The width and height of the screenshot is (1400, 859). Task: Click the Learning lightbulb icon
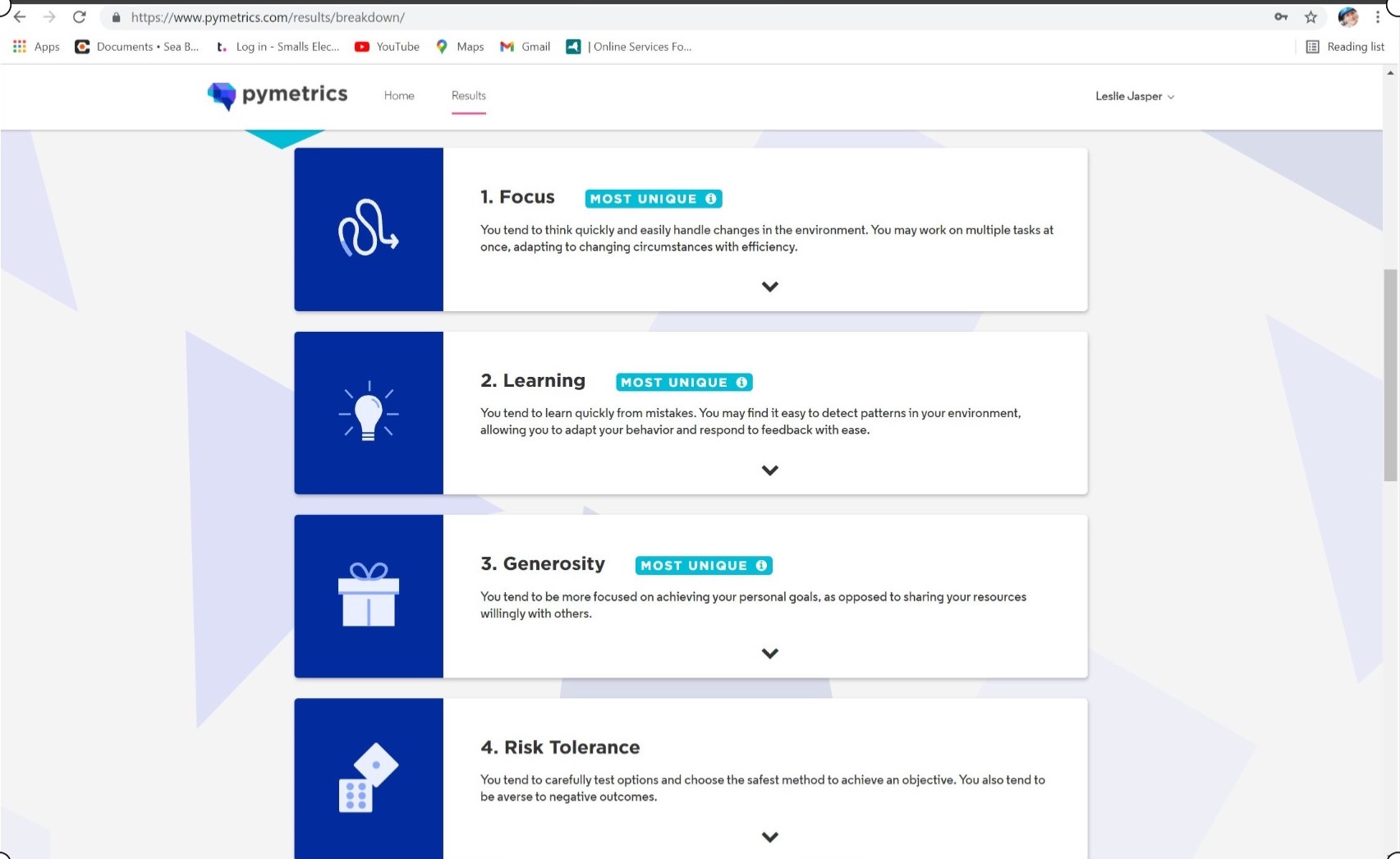368,411
